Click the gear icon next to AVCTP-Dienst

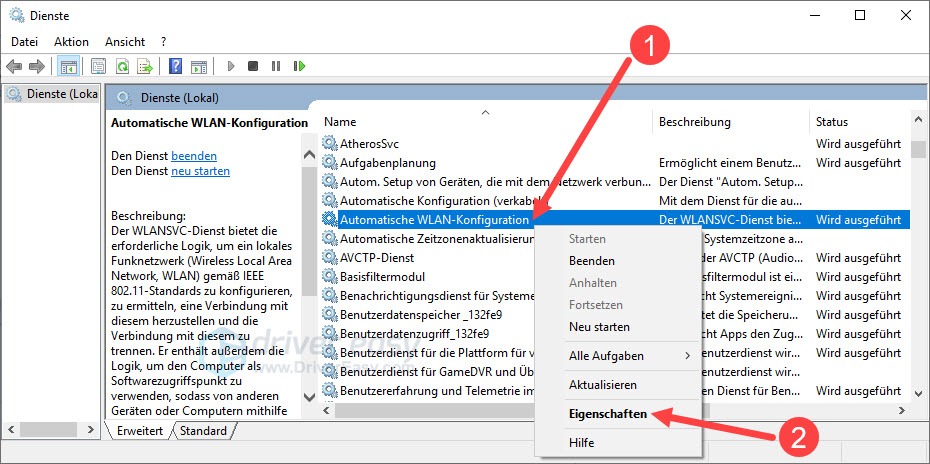coord(329,258)
